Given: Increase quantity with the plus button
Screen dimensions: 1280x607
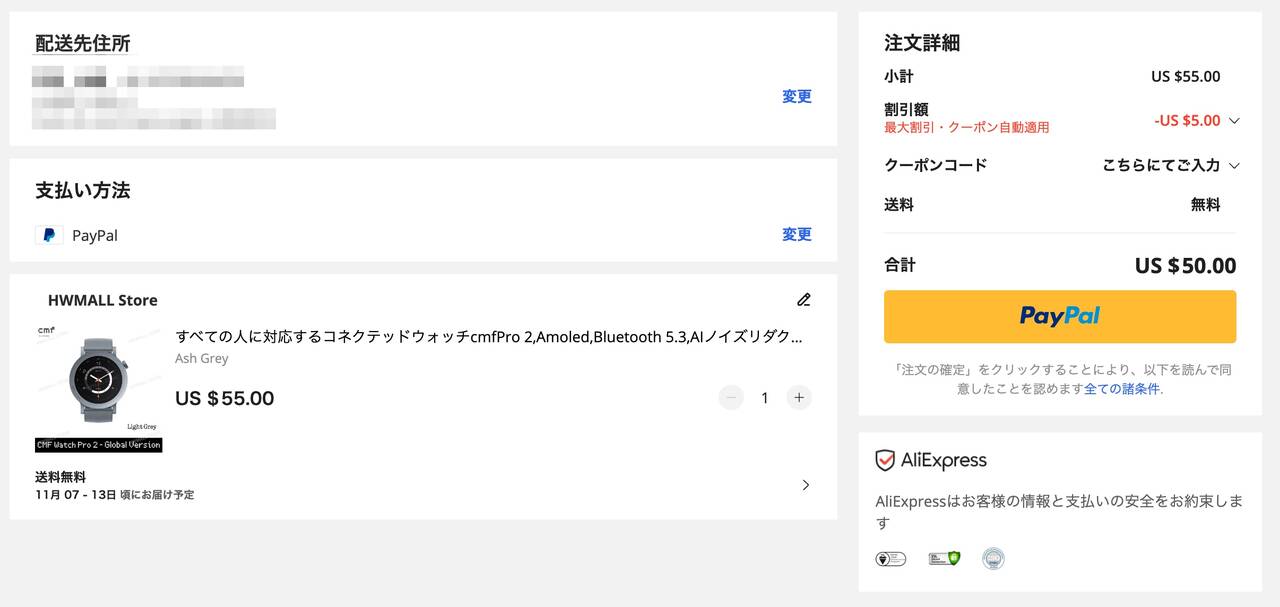Looking at the screenshot, I should (x=798, y=398).
